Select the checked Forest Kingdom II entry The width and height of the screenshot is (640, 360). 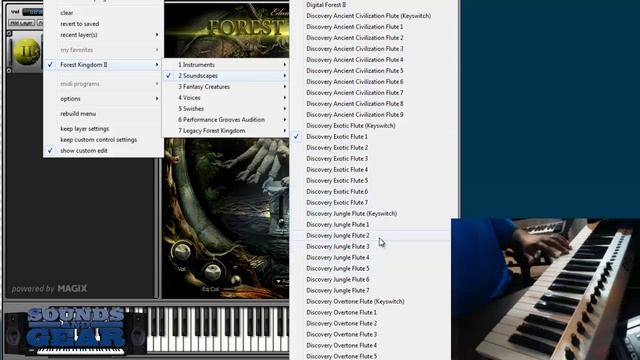103,64
